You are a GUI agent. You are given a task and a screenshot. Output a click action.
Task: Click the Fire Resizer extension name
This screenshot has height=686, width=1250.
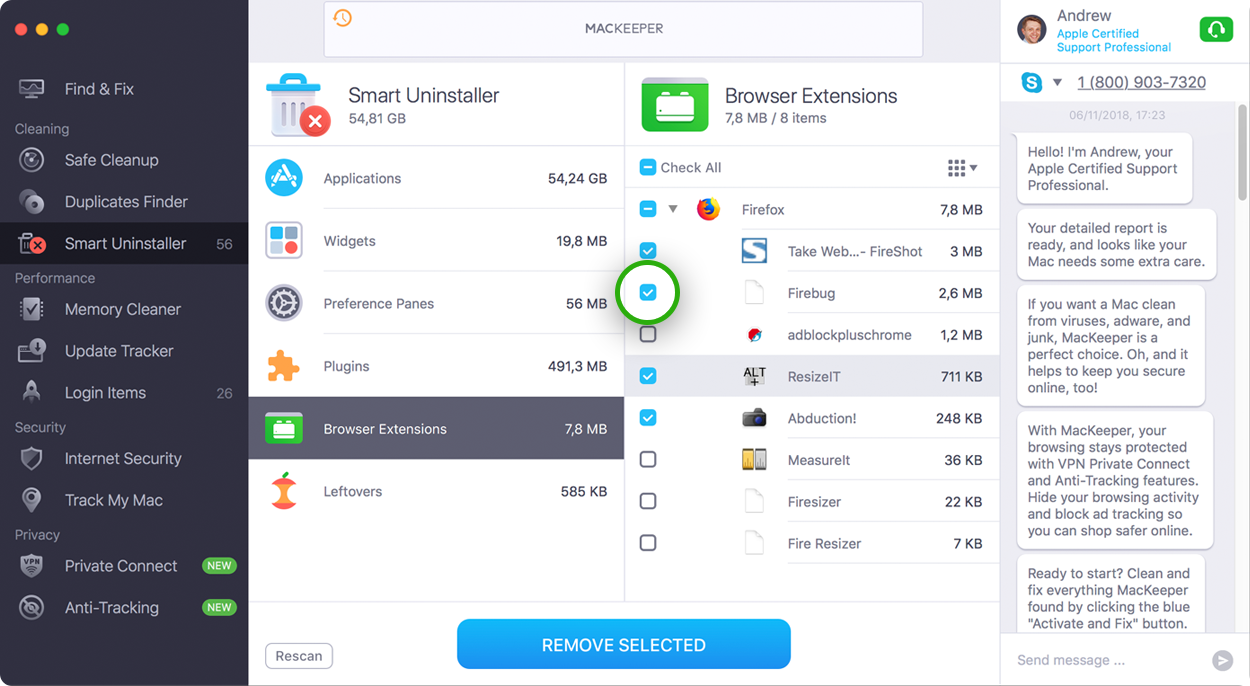(824, 544)
